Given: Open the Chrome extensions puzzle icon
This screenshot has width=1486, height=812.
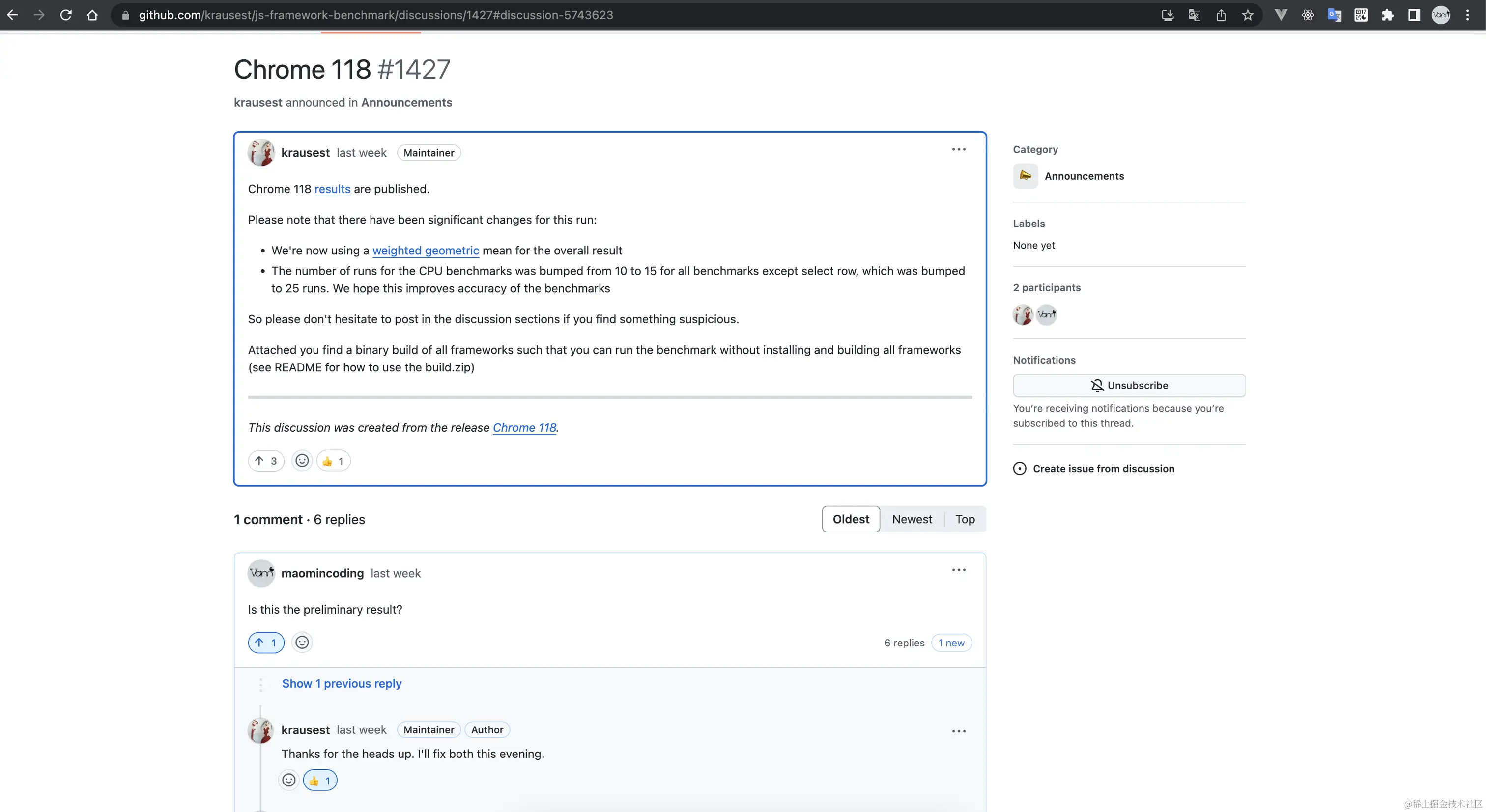Looking at the screenshot, I should click(x=1387, y=15).
